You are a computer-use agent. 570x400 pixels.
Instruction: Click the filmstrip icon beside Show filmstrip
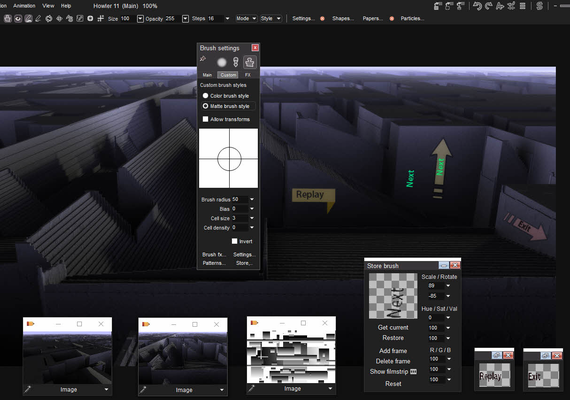(x=413, y=372)
